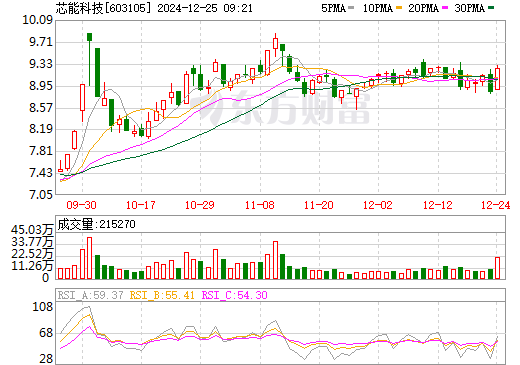Screen dimensions: 520x365
Task: Click the 成交量:215270 volume label
Action: point(96,224)
